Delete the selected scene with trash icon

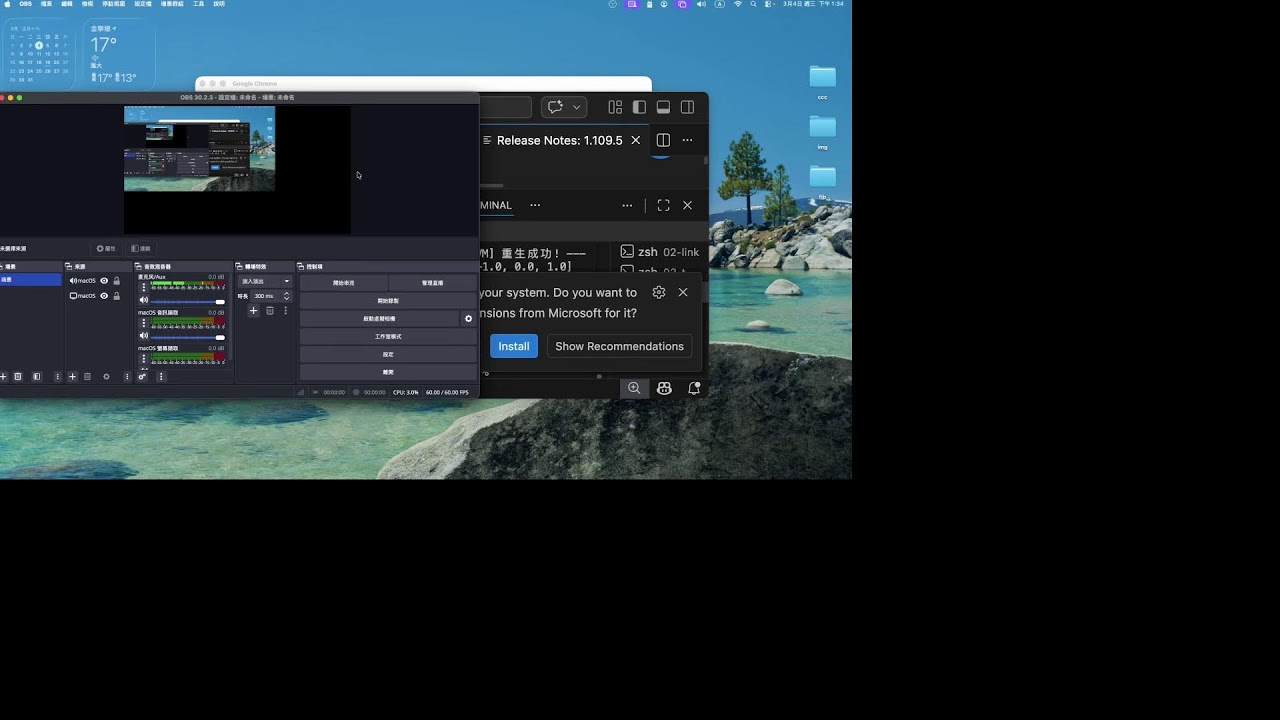(18, 377)
